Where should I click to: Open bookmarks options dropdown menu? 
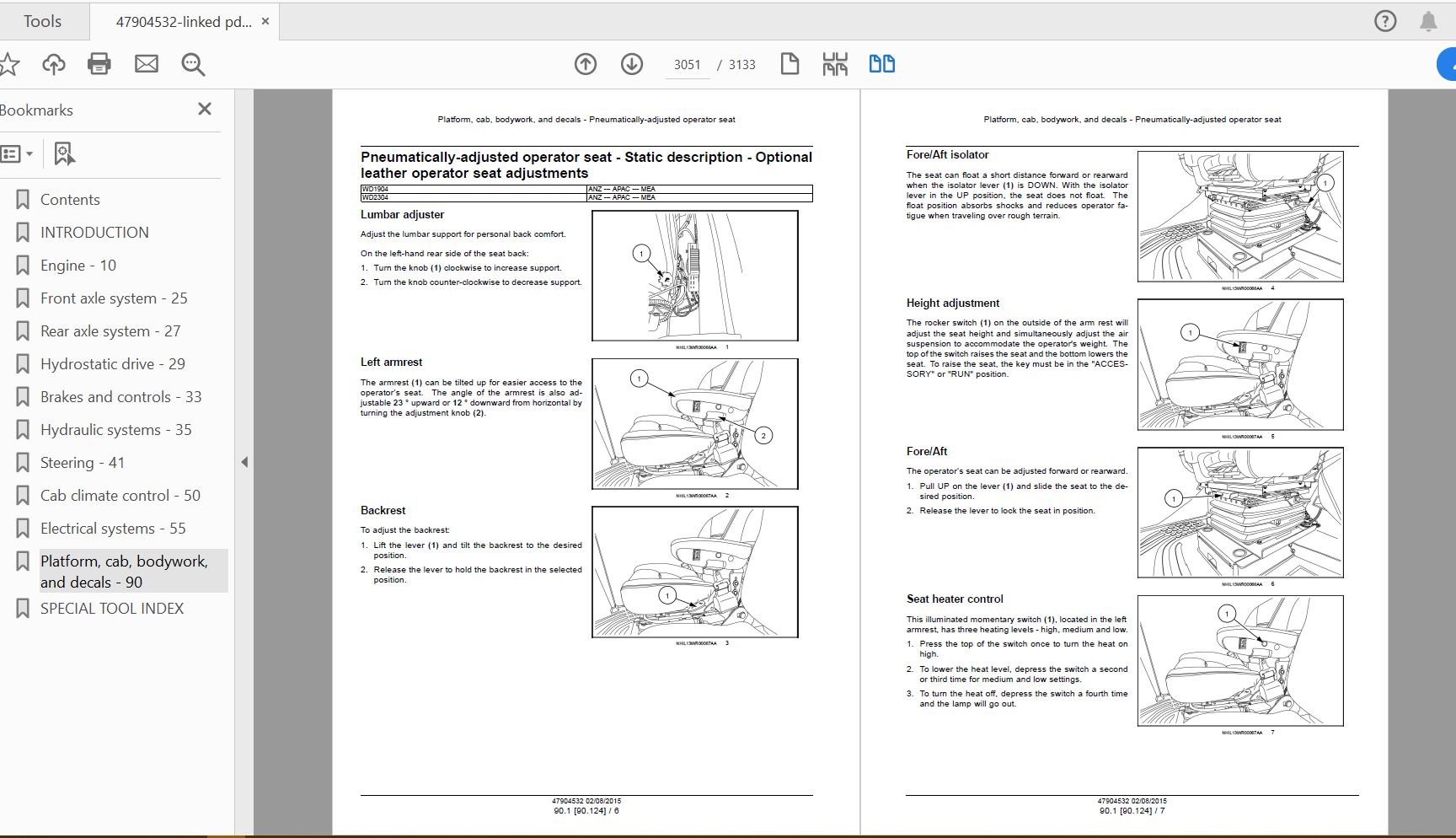pos(17,153)
